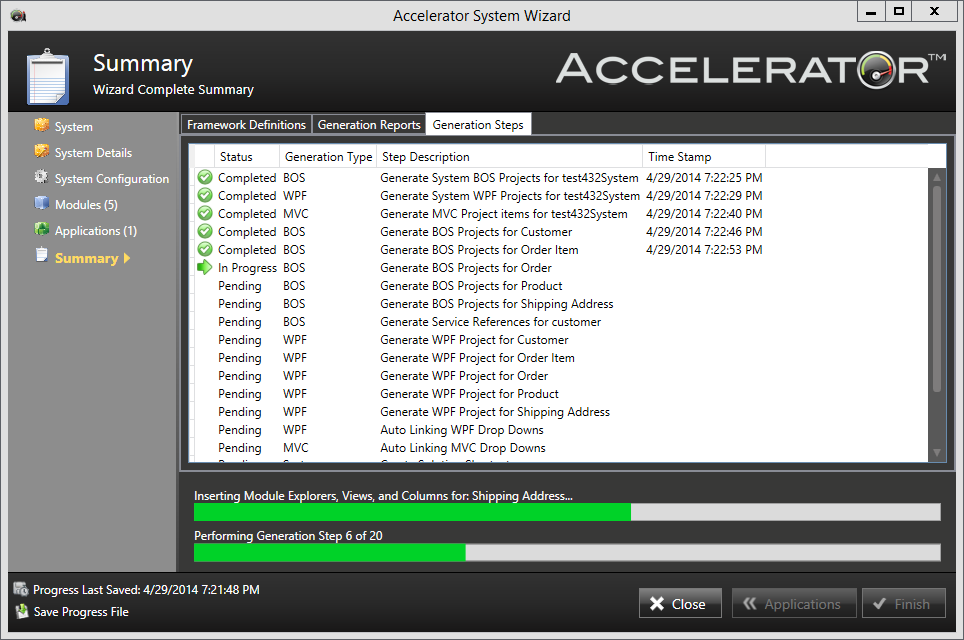Select "Generate WPF Project for Customer" row
This screenshot has width=964, height=640.
(x=561, y=340)
